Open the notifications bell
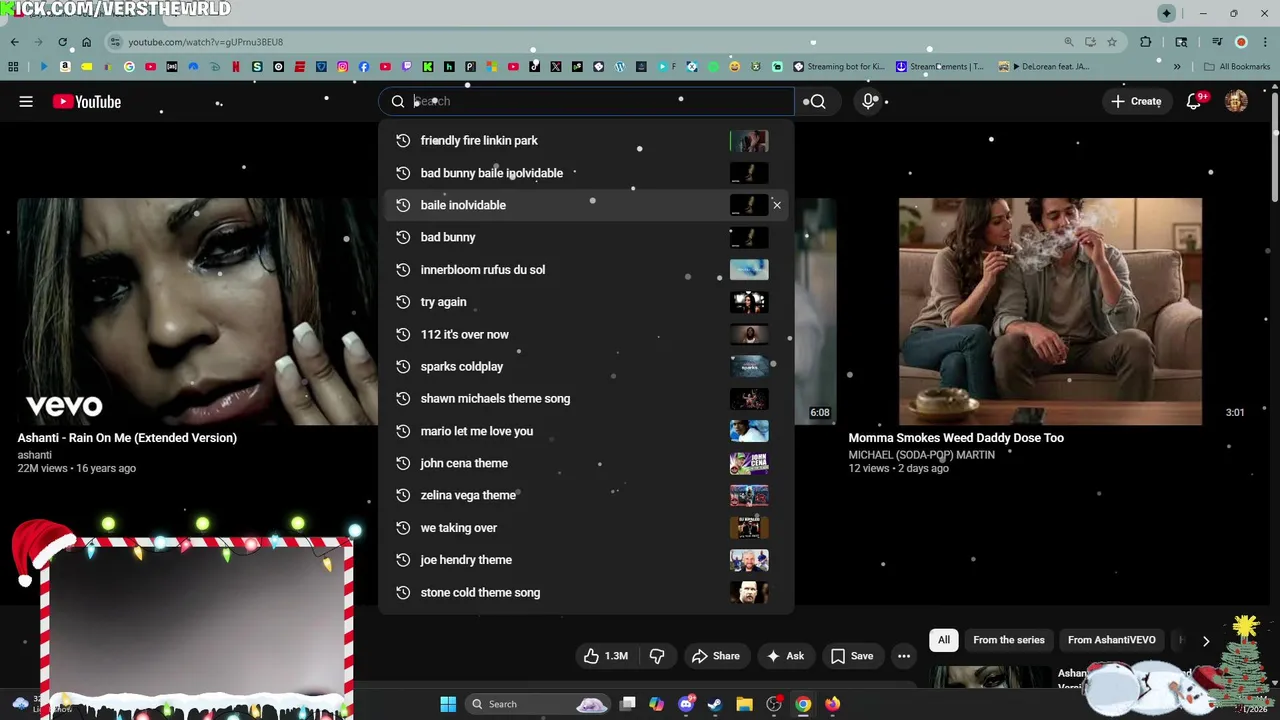Image resolution: width=1280 pixels, height=720 pixels. pyautogui.click(x=1194, y=101)
